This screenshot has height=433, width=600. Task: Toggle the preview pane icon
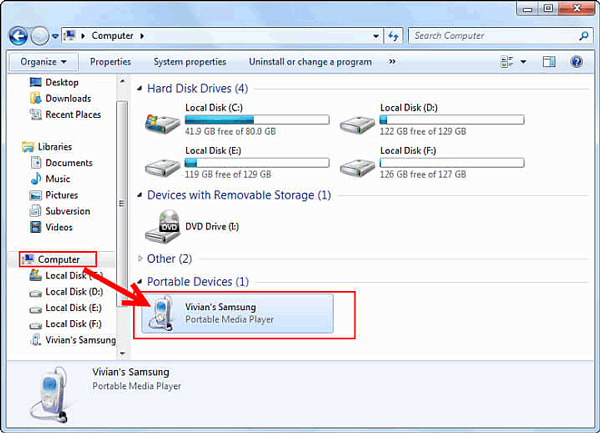point(549,62)
